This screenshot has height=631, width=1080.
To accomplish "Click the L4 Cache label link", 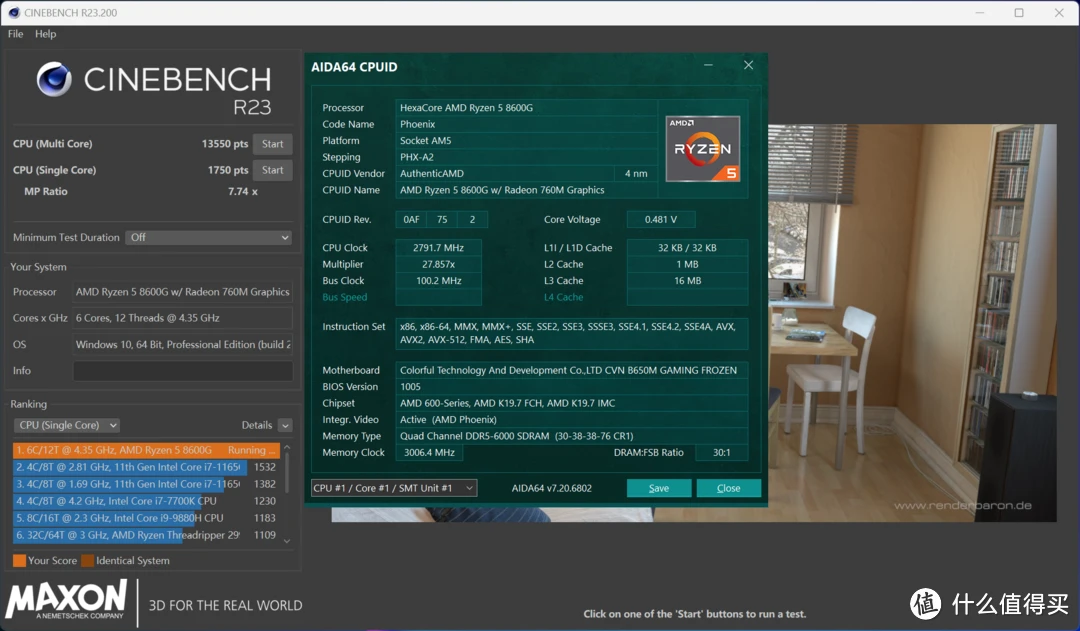I will point(563,298).
